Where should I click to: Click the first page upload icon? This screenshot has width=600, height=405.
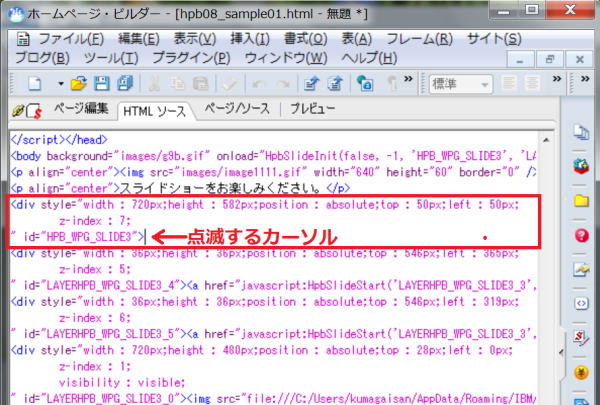pos(311,83)
